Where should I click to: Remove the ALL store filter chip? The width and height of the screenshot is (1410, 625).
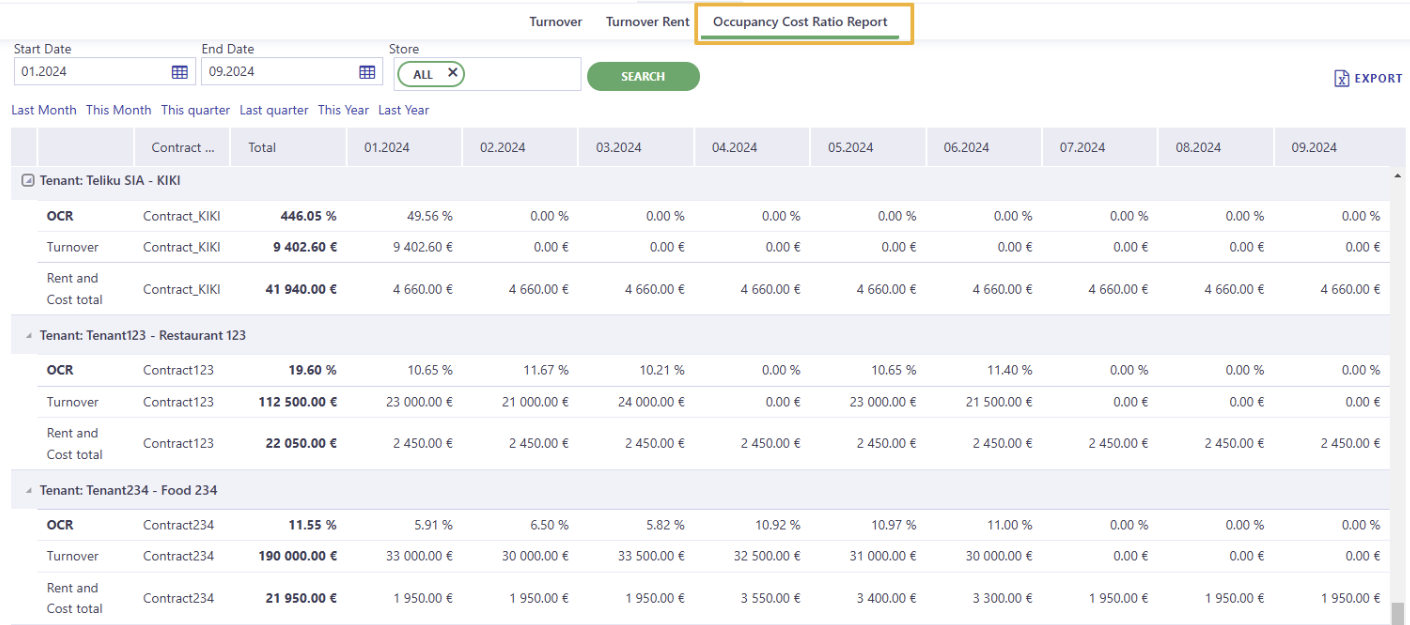click(452, 73)
